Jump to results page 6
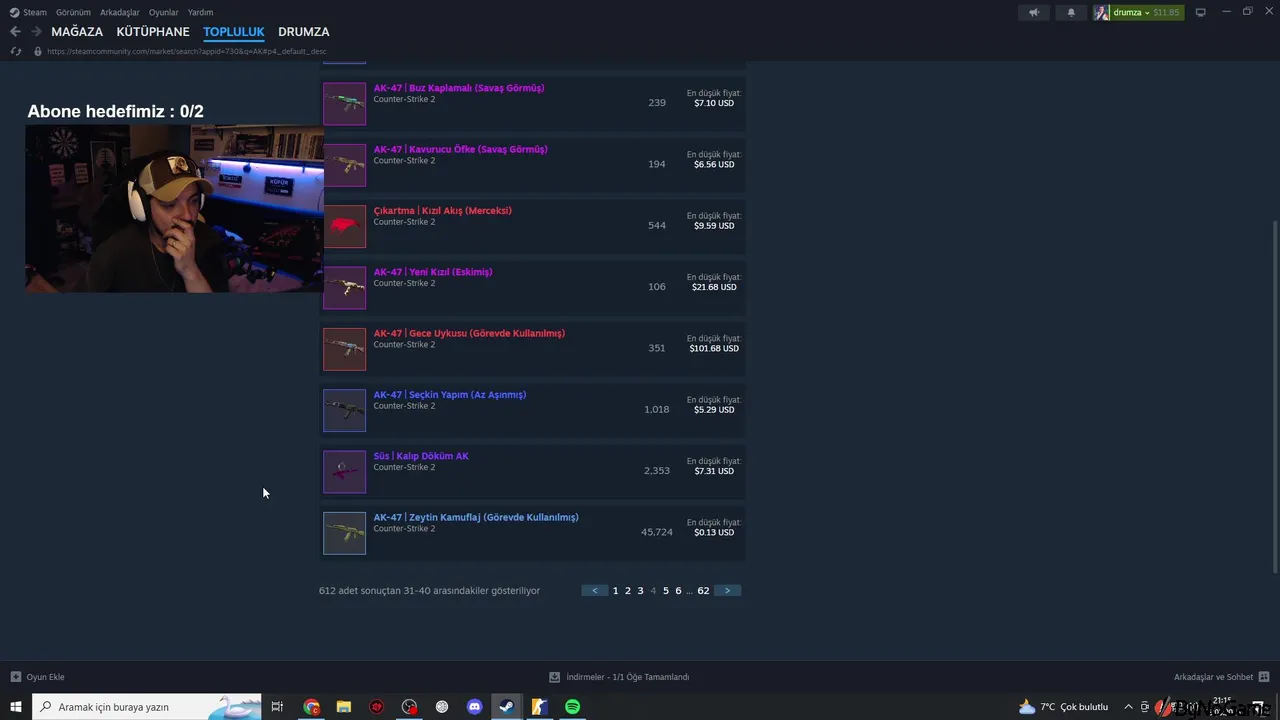 pyautogui.click(x=678, y=591)
